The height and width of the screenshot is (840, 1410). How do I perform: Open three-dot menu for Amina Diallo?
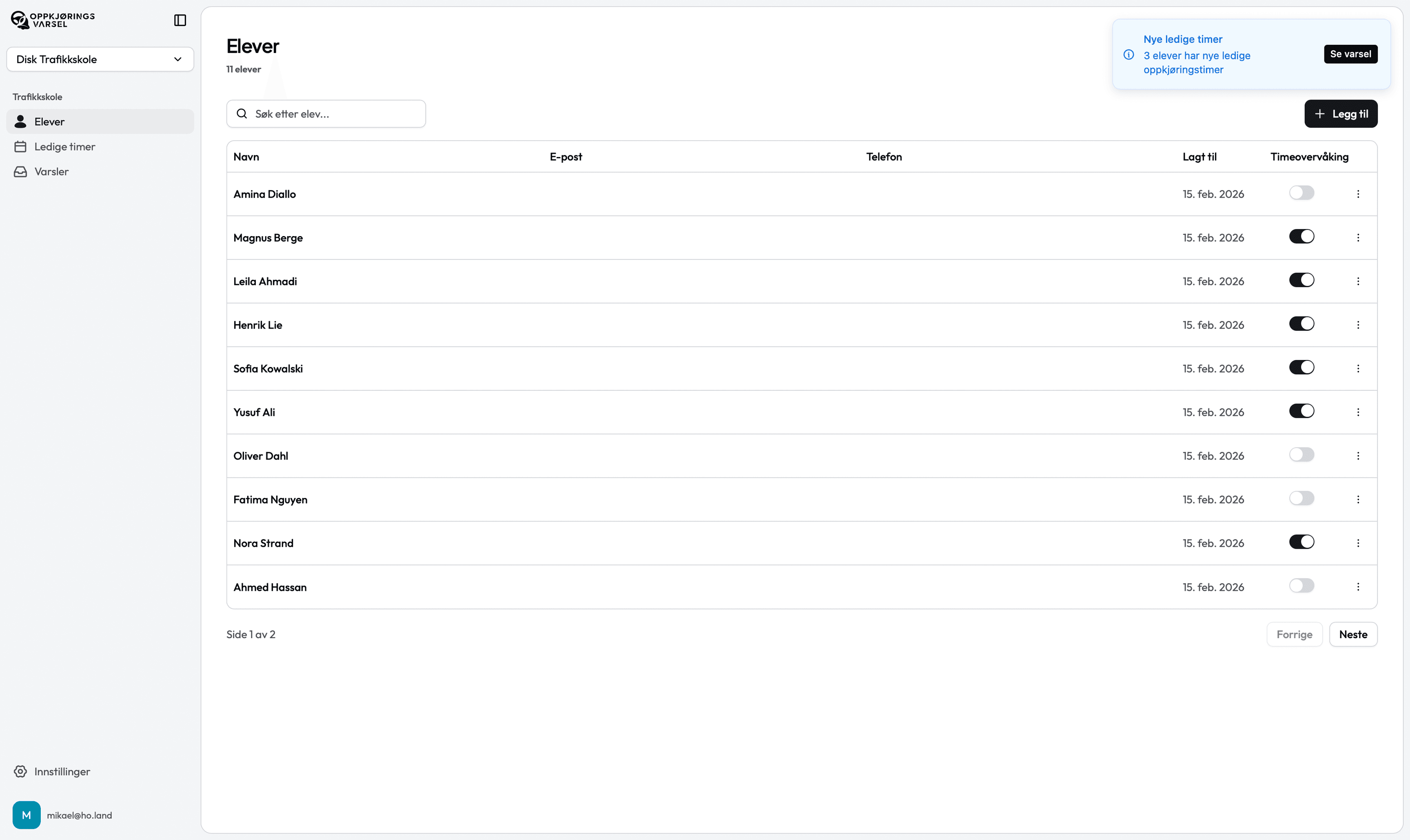(x=1358, y=194)
